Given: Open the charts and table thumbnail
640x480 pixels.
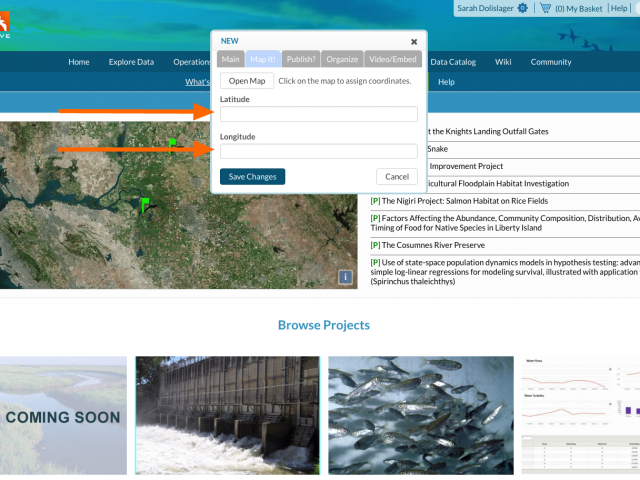Looking at the screenshot, I should pyautogui.click(x=581, y=415).
